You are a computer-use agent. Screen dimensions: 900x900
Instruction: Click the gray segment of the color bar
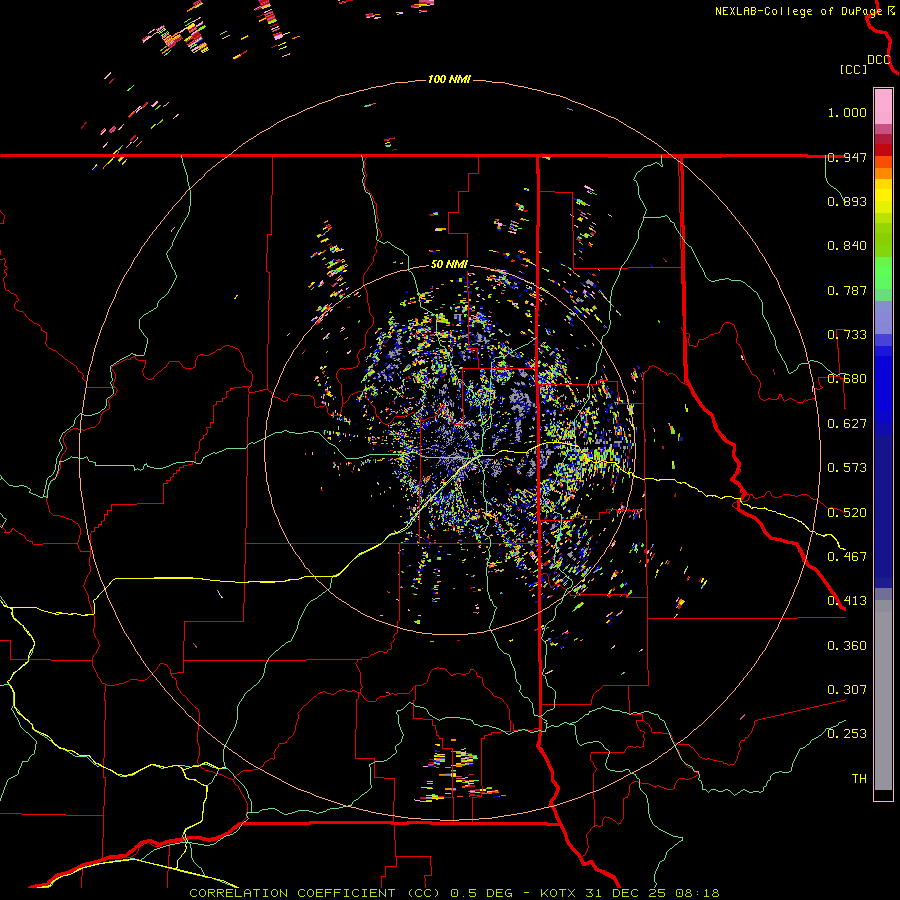click(x=883, y=695)
